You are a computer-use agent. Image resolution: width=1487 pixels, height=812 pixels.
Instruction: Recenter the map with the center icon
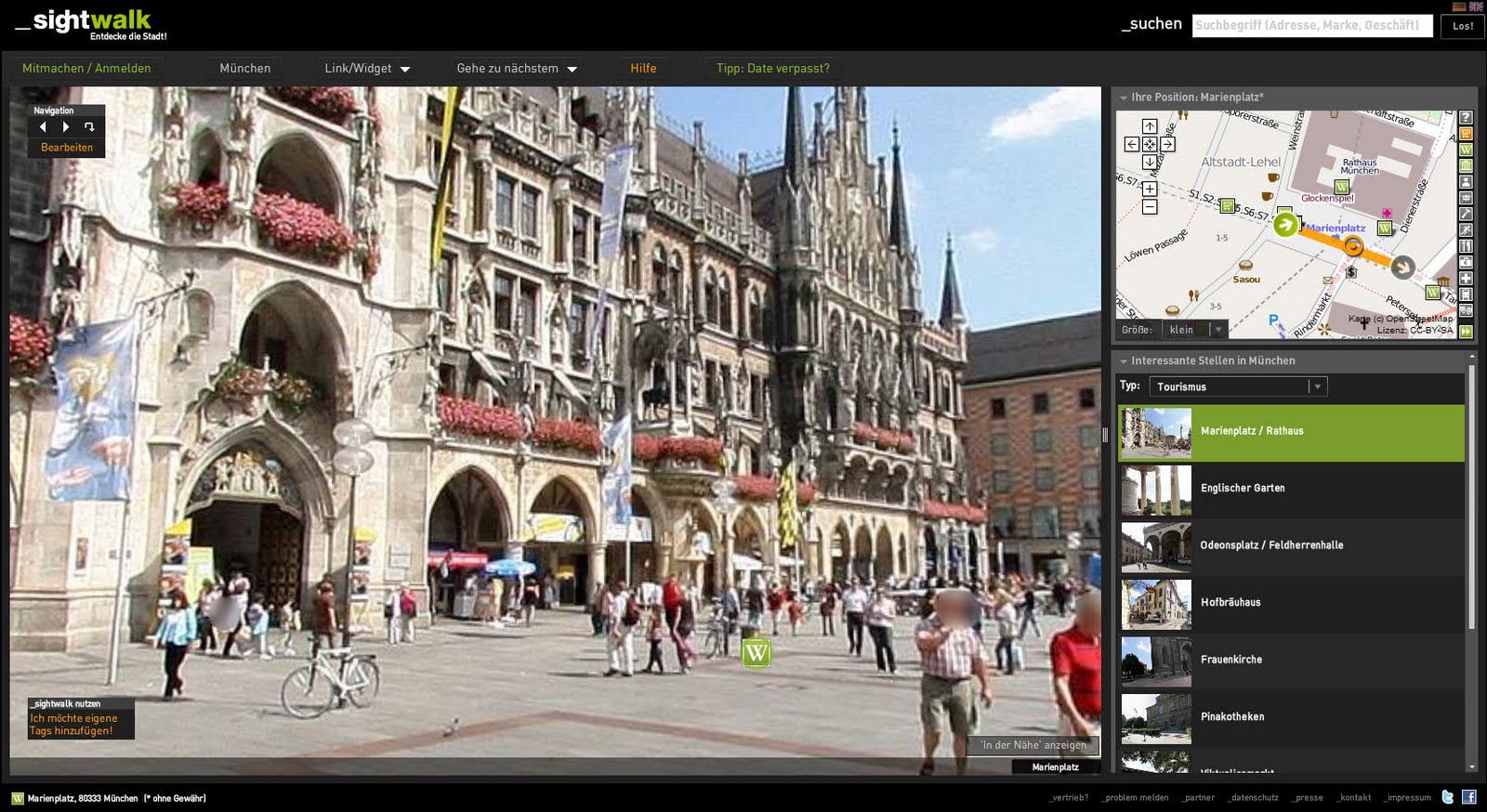click(1150, 144)
